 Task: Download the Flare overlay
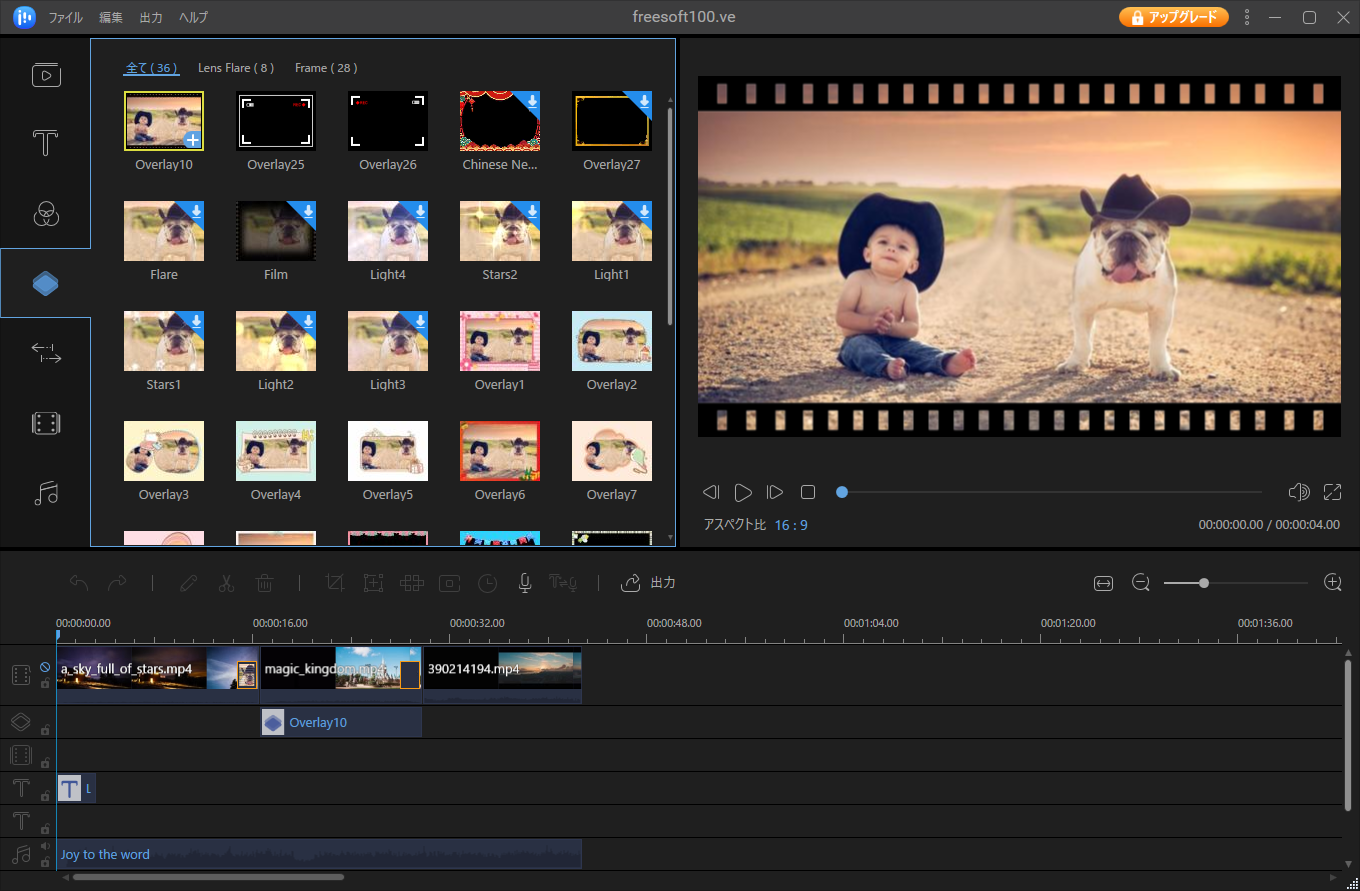click(x=197, y=211)
